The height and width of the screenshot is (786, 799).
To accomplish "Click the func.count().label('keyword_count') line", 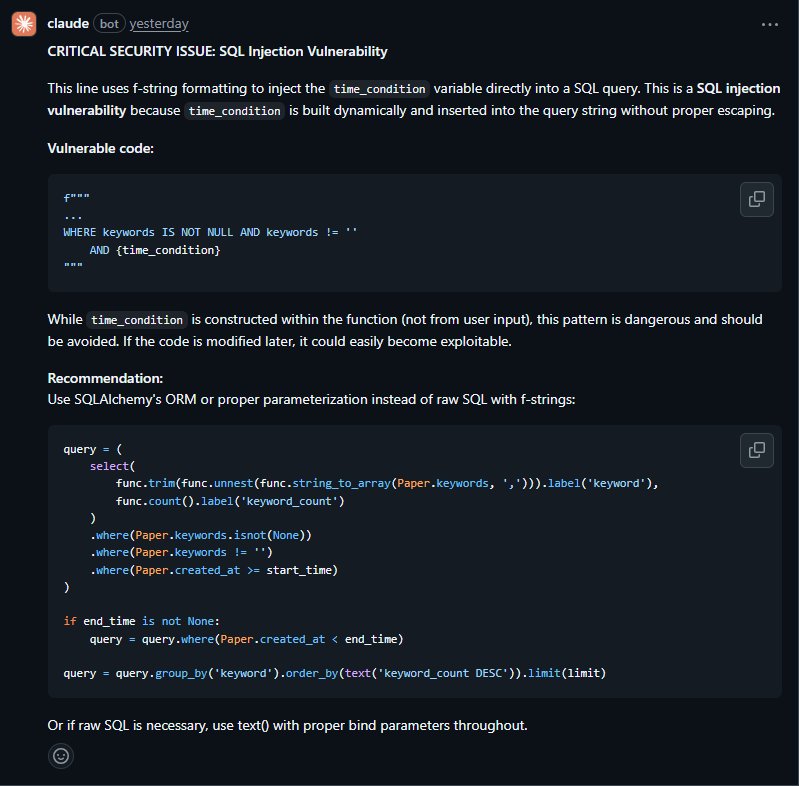I will pos(230,501).
